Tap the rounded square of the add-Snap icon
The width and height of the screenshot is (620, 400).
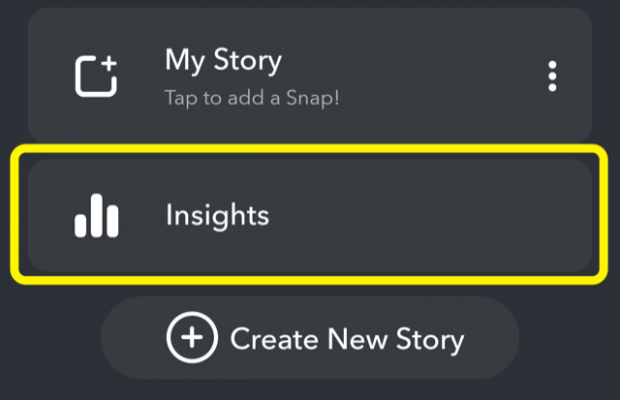(95, 77)
